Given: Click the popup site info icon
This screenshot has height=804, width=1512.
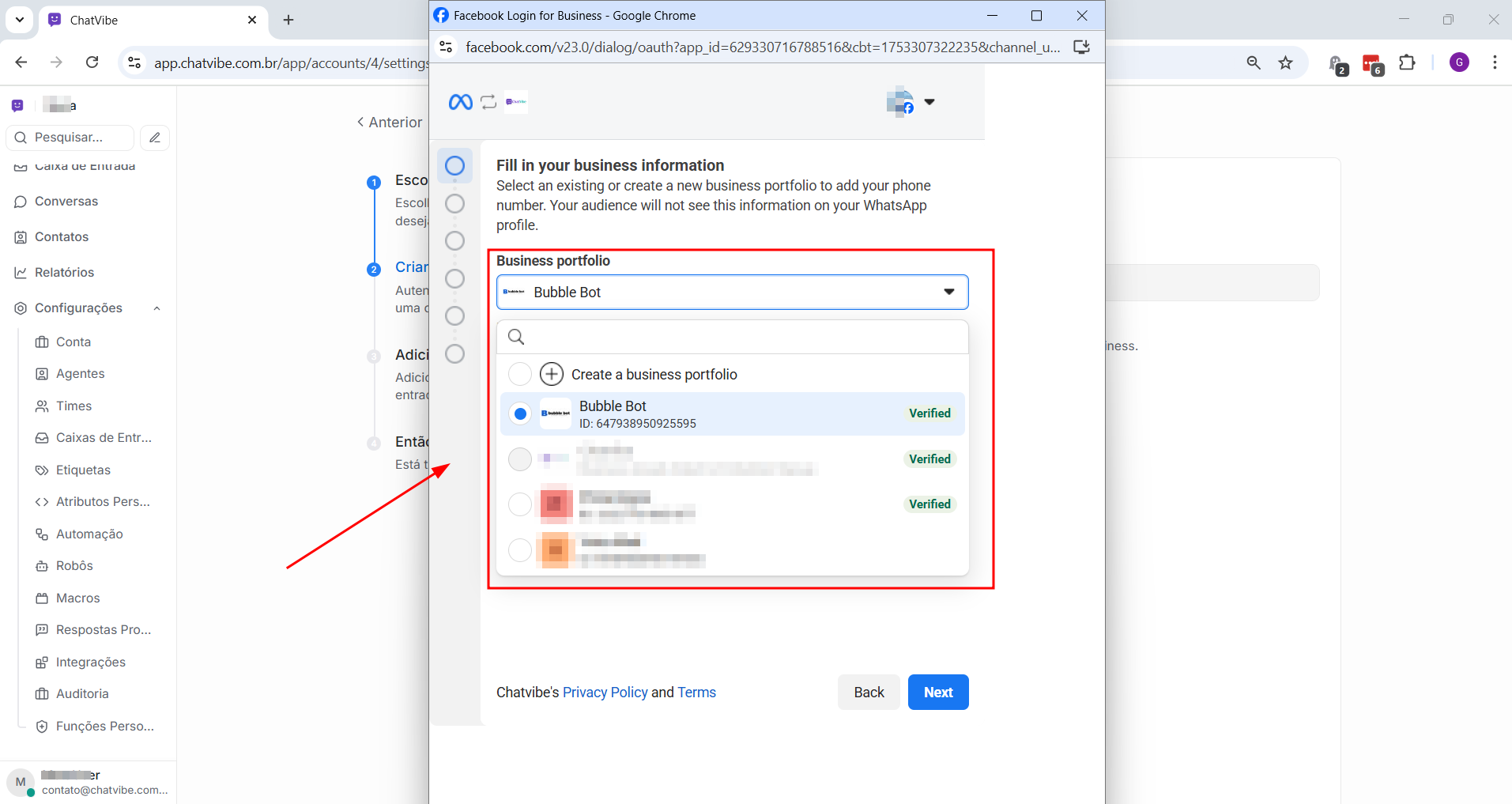Looking at the screenshot, I should [446, 47].
